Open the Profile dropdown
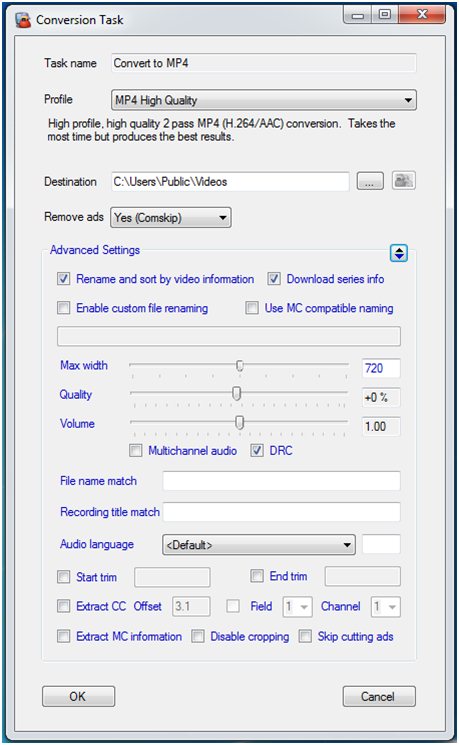 click(264, 100)
